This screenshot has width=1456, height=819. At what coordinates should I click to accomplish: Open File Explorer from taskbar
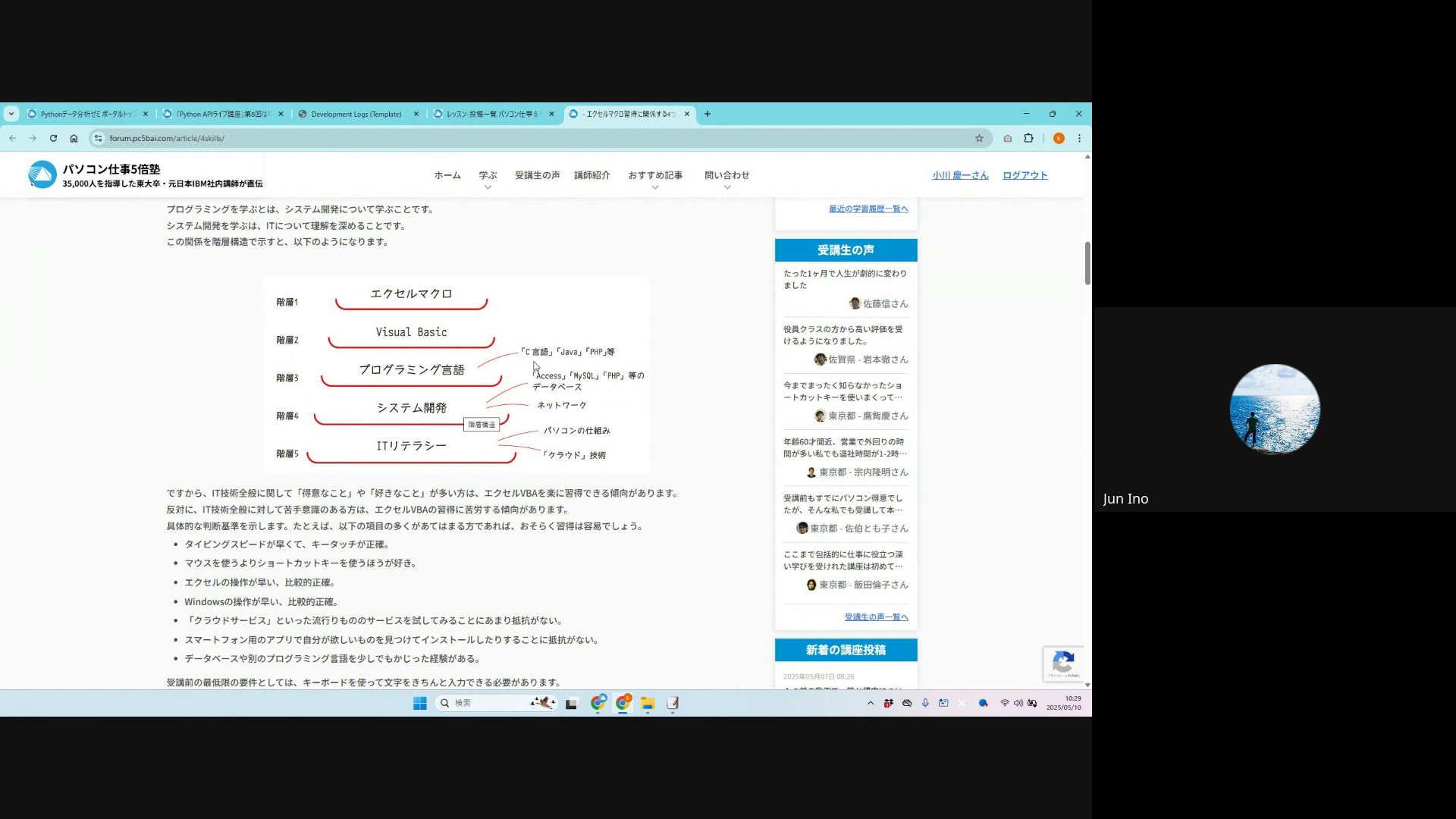(x=647, y=703)
